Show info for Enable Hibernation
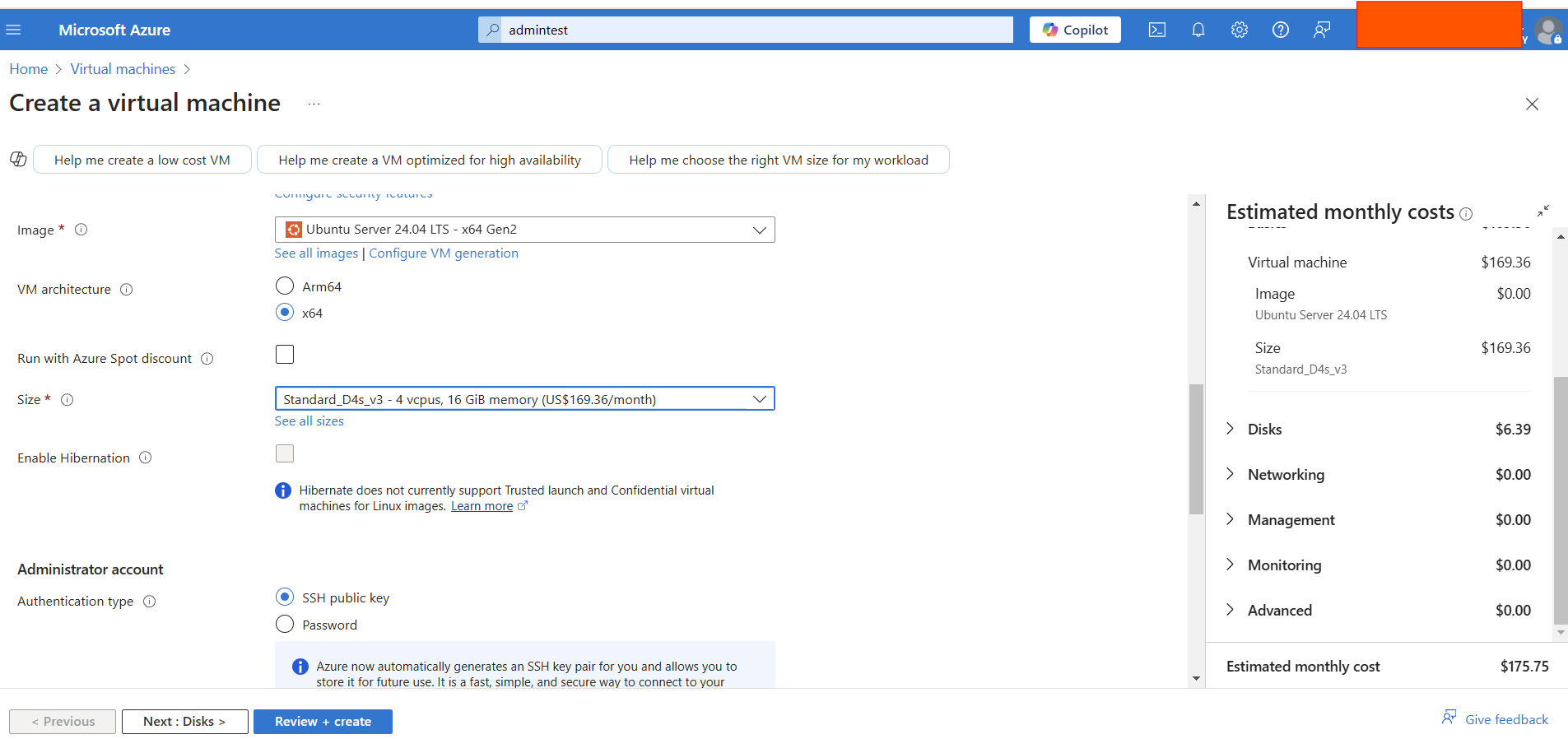 (146, 458)
